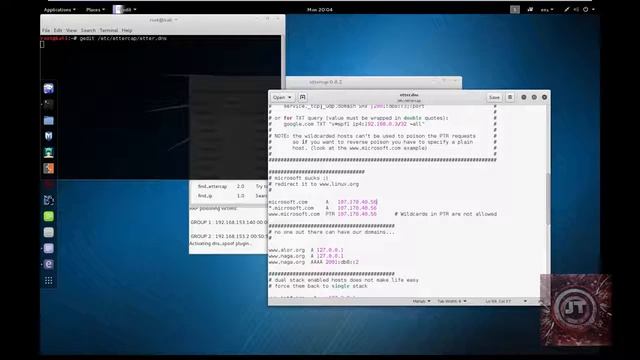640x360 pixels.
Task: Open the gedit app menu in top bar
Action: click(x=125, y=9)
